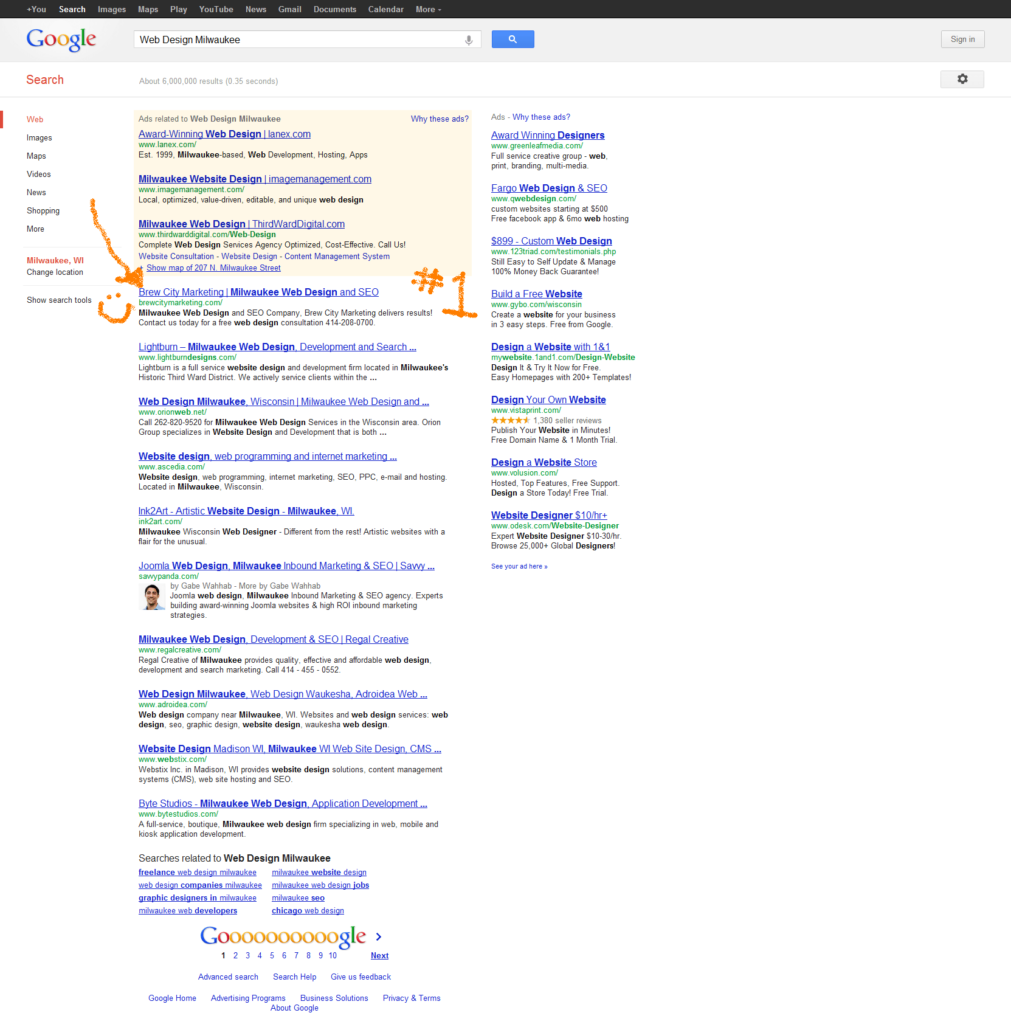This screenshot has width=1011, height=1024.
Task: Select Images in the top bar
Action: 112,9
